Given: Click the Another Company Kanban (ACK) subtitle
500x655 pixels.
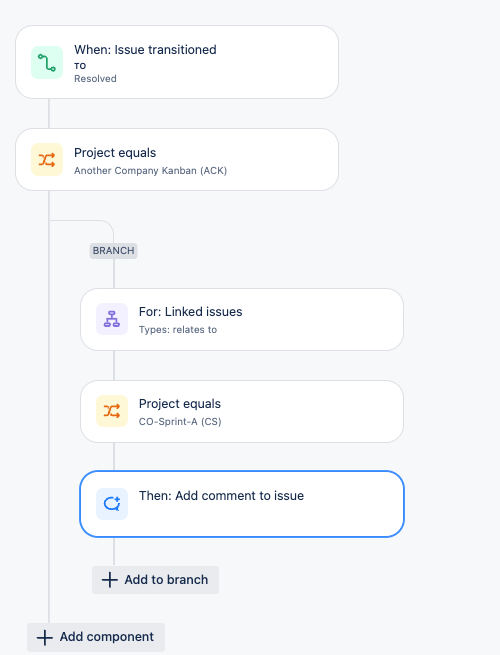Looking at the screenshot, I should pos(150,170).
